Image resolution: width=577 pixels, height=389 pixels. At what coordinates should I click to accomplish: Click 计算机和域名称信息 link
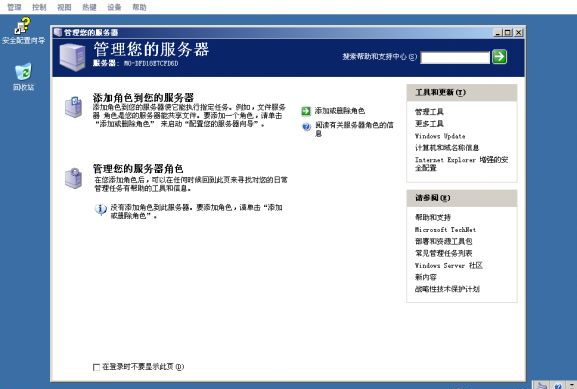447,148
